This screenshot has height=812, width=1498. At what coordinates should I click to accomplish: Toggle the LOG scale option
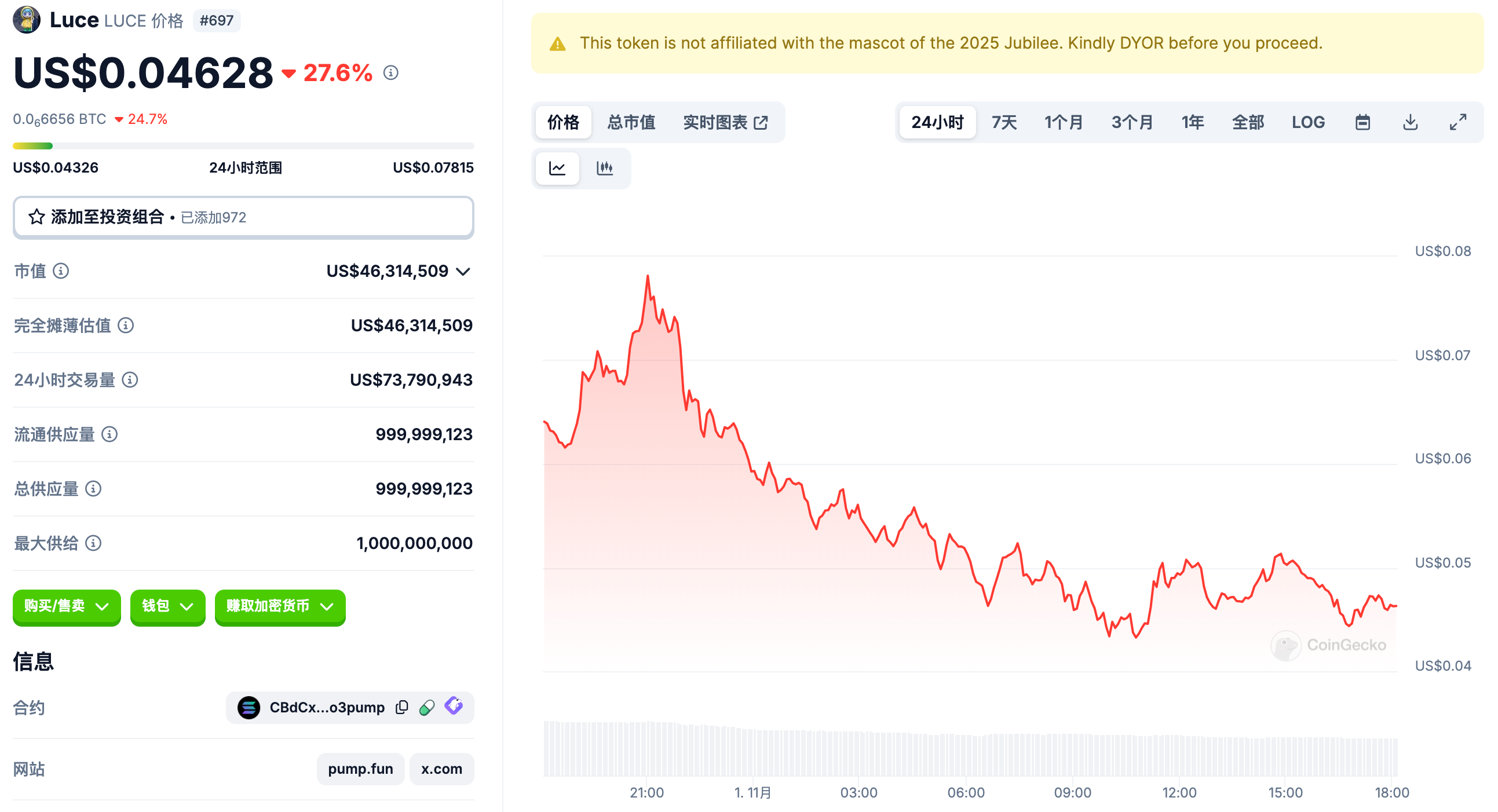(1307, 122)
